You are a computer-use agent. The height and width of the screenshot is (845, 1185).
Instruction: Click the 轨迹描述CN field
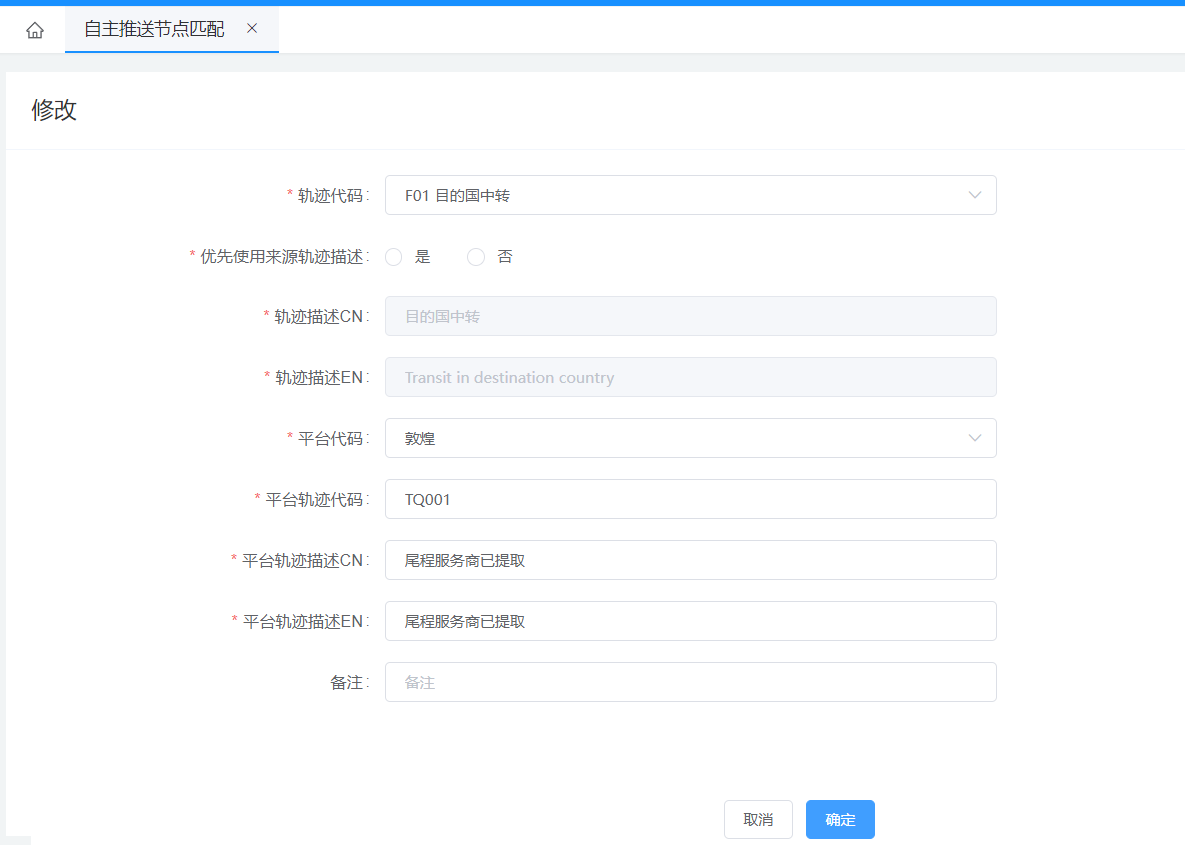click(690, 316)
